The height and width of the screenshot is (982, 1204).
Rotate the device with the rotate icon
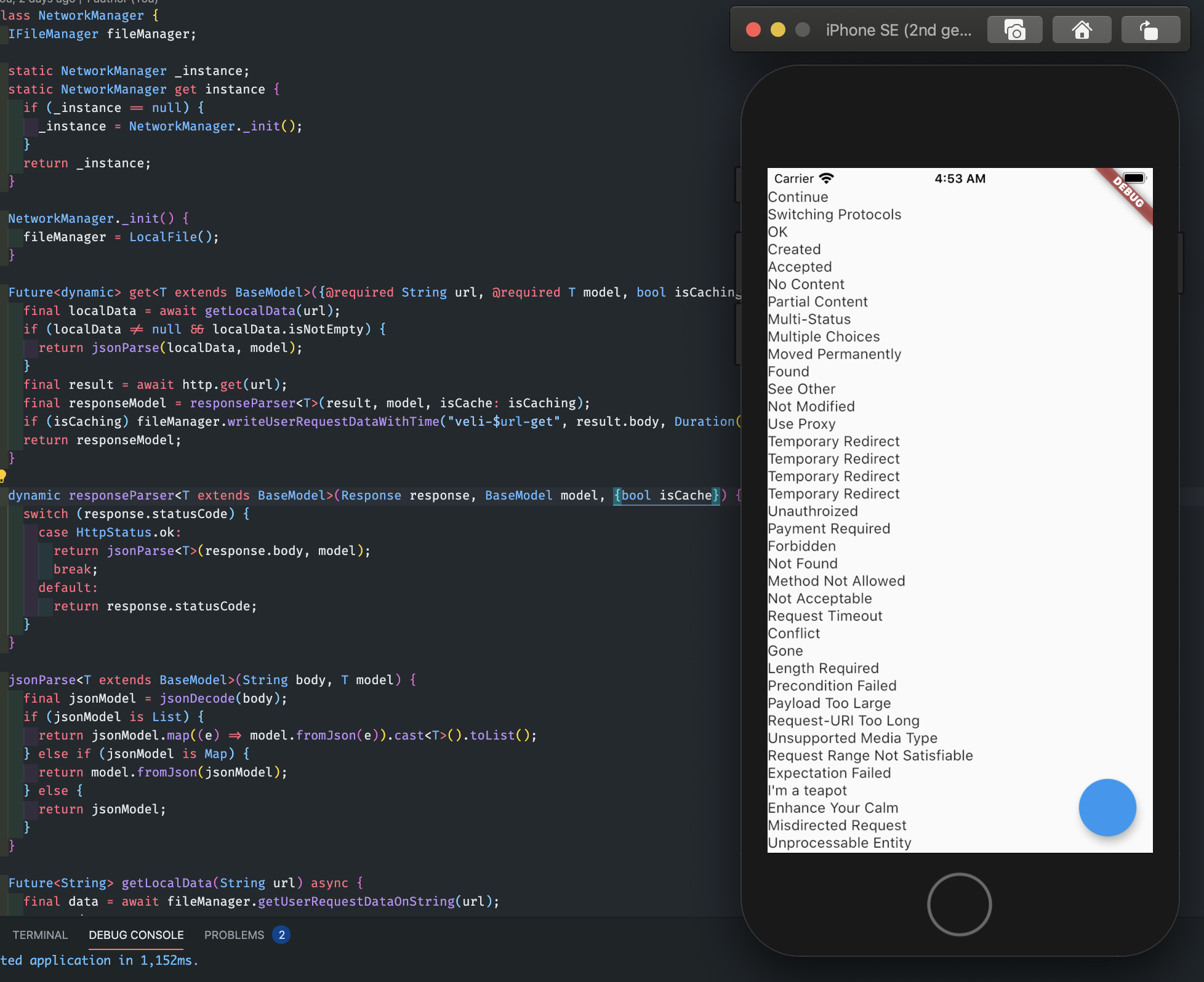1150,29
